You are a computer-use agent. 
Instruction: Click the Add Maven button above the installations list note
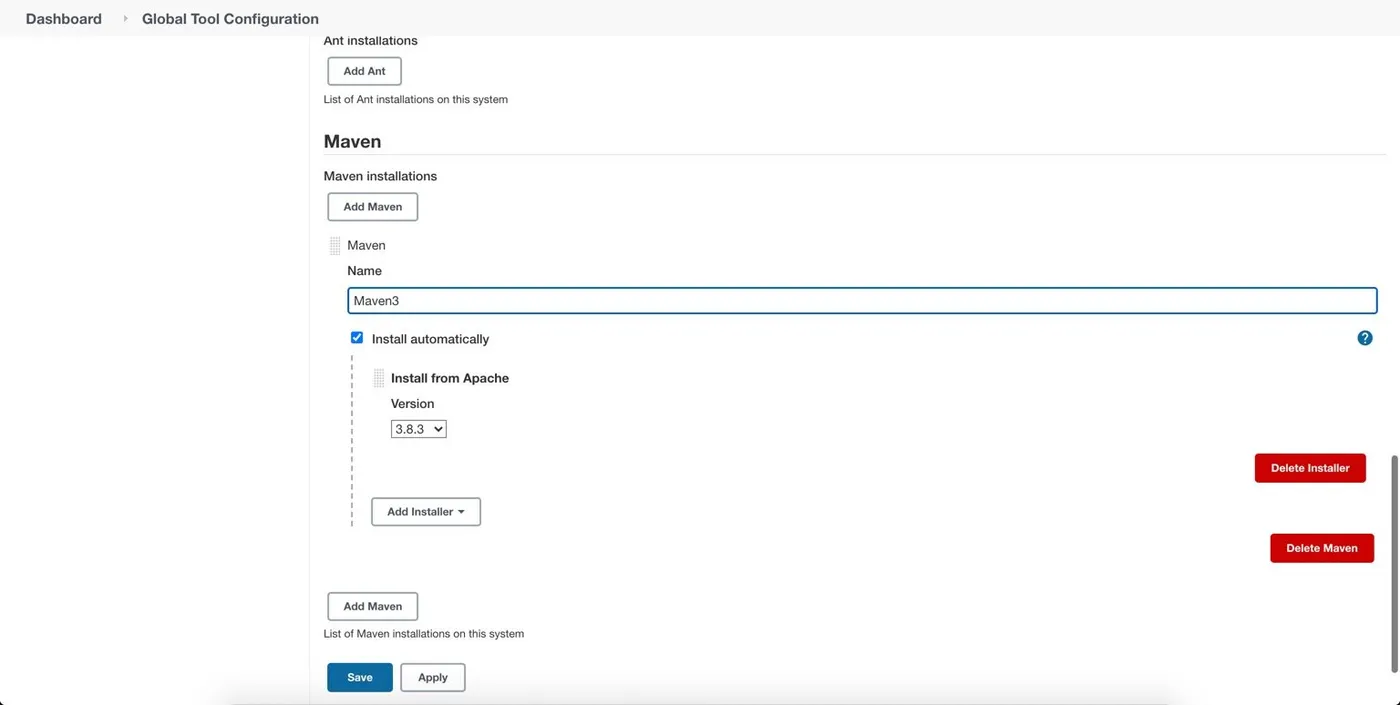click(x=373, y=606)
